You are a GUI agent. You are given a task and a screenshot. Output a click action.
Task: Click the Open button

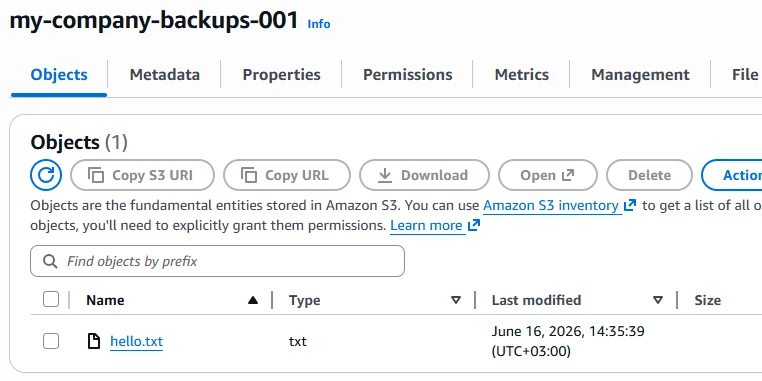coord(548,175)
